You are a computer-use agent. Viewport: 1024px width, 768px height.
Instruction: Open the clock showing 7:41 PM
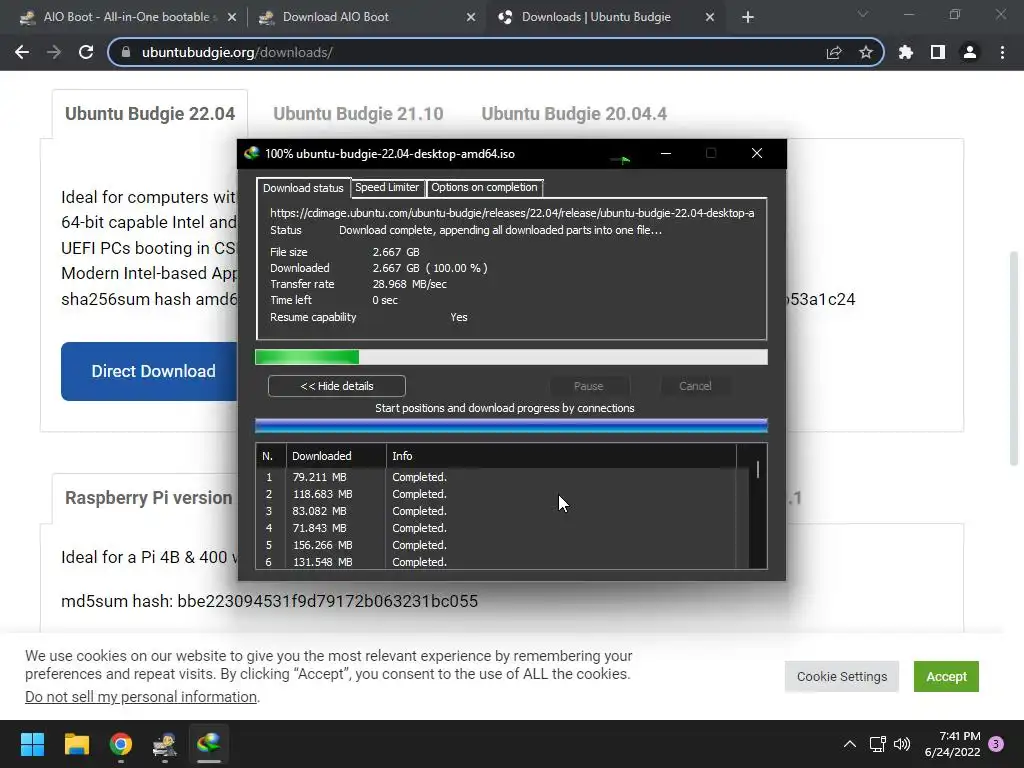coord(953,744)
